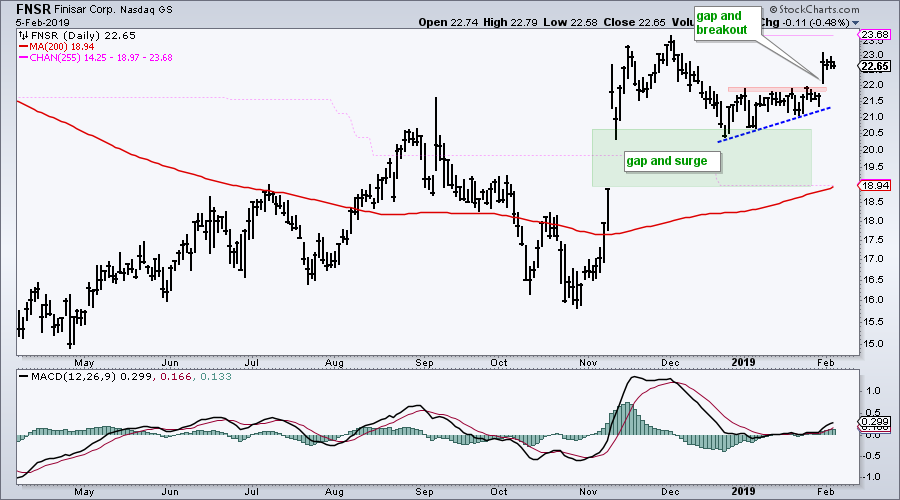Click the Chg -0.11 (-0.48%) value
The image size is (900, 500).
click(804, 22)
